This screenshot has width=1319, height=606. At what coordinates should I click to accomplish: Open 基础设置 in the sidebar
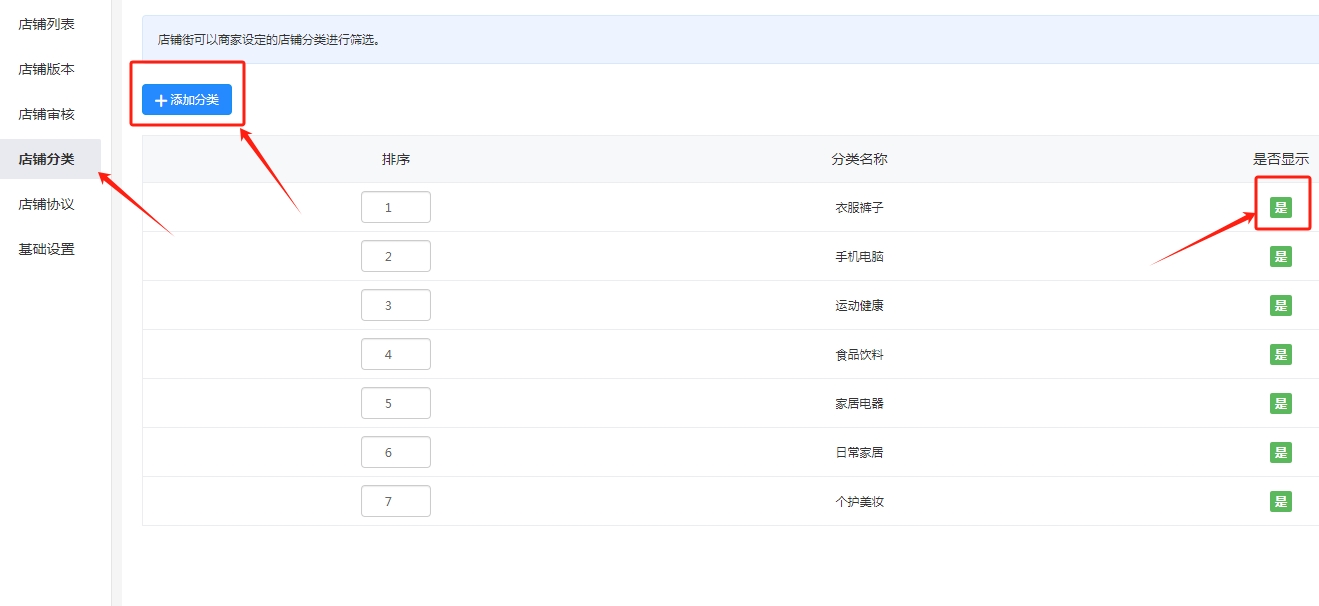46,249
